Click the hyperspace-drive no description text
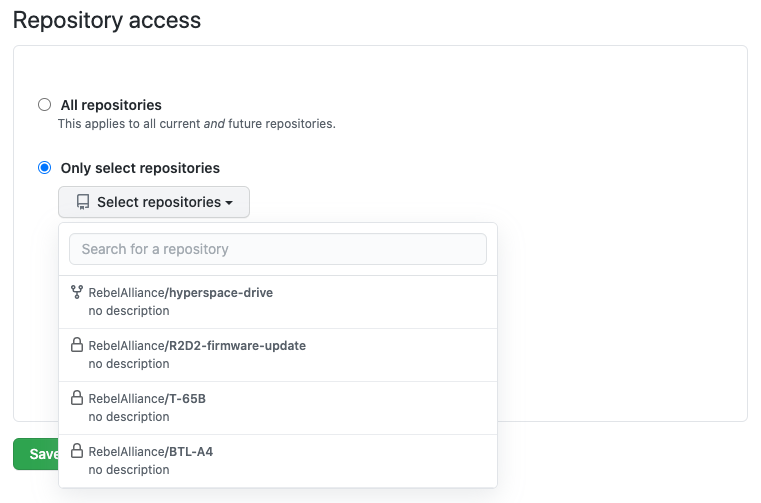 129,311
